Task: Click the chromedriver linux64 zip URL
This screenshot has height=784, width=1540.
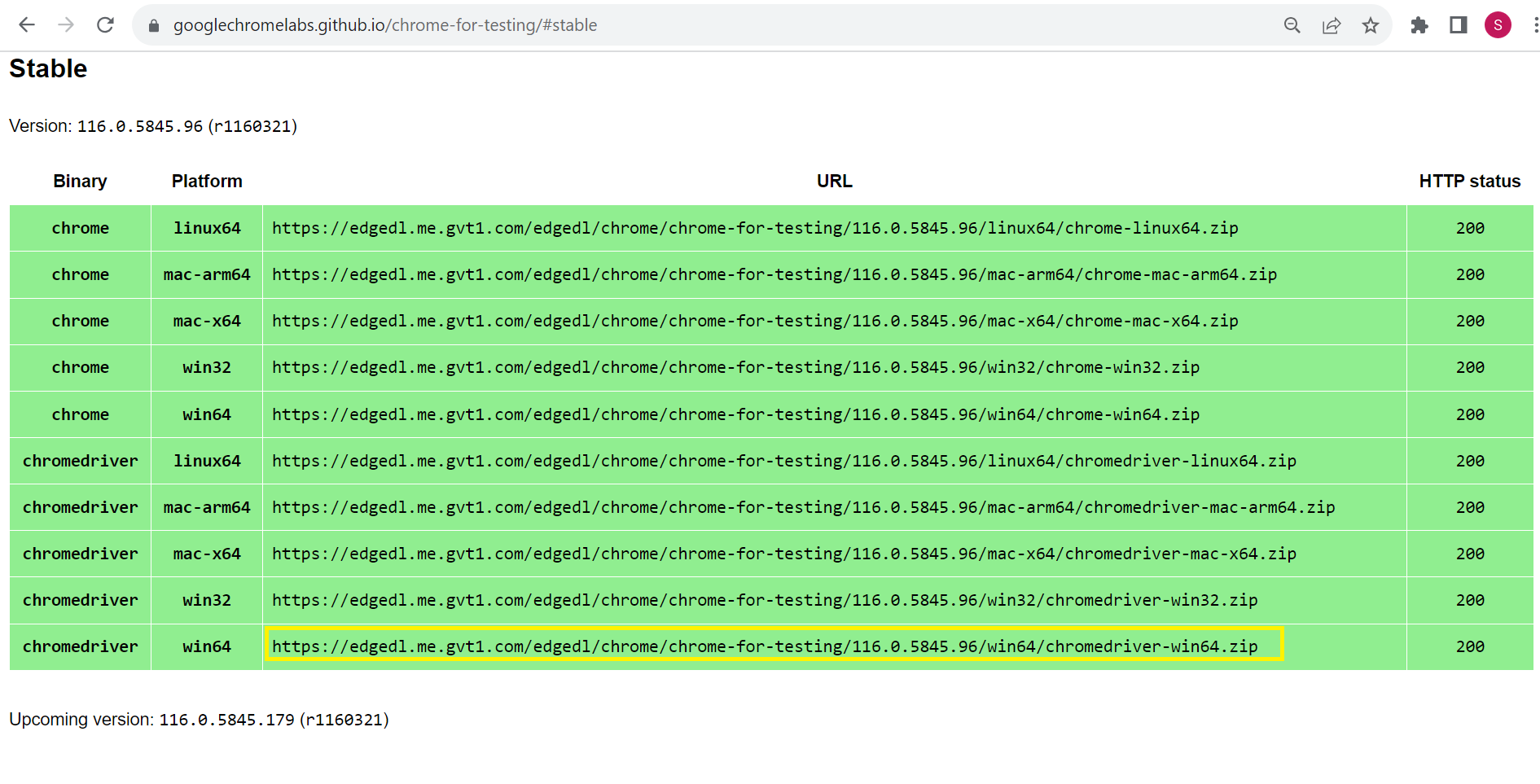Action: pyautogui.click(x=783, y=461)
